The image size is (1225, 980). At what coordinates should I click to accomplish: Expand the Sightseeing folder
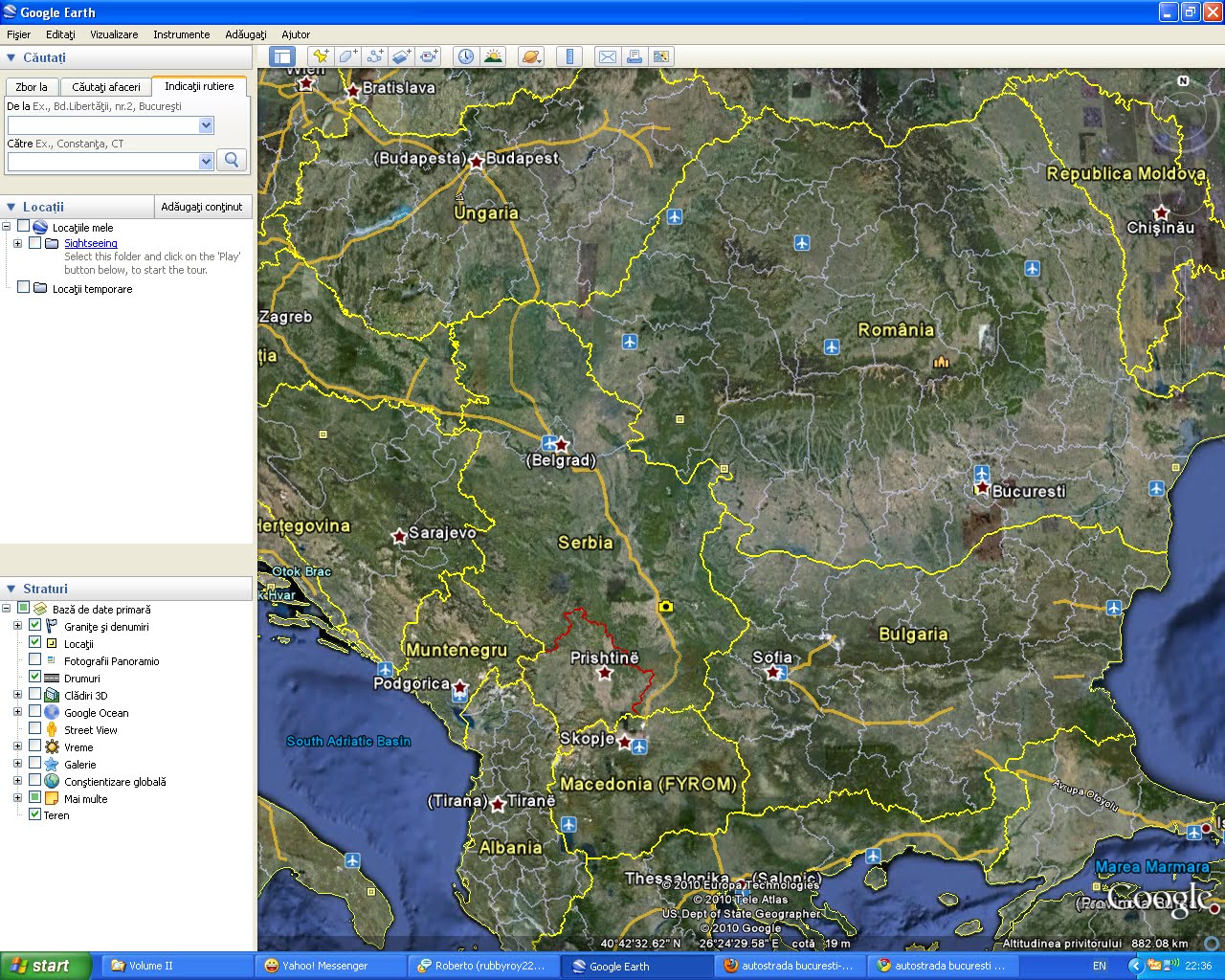17,243
